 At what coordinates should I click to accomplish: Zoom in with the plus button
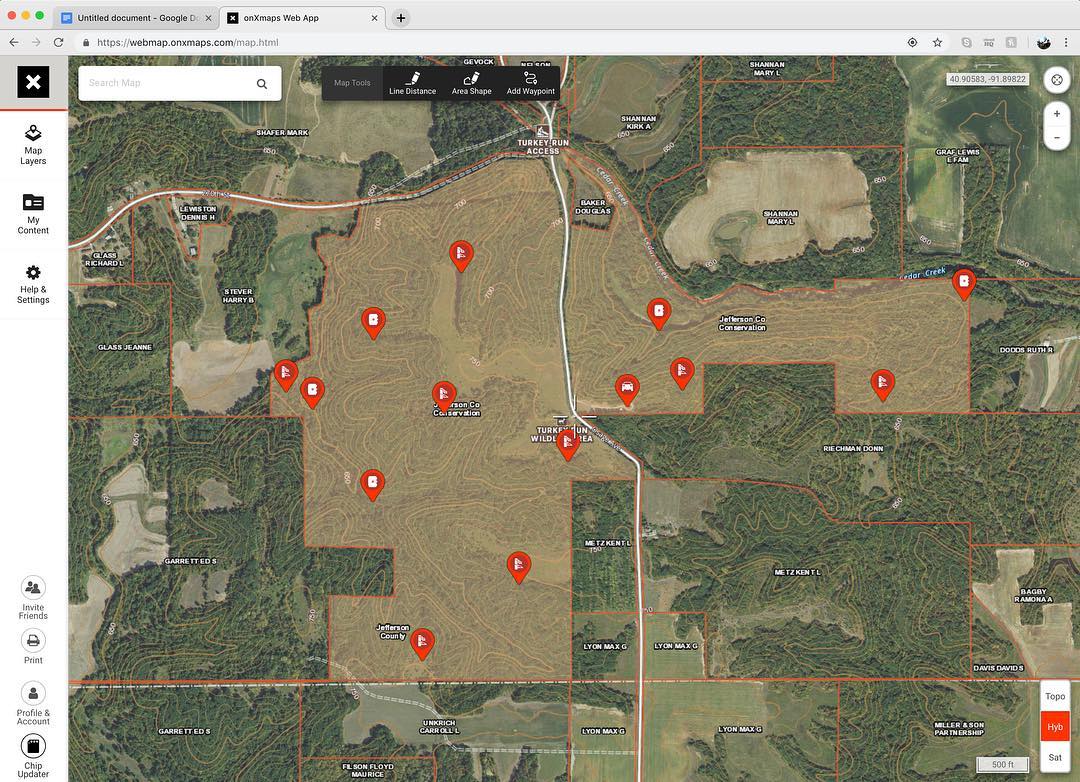tap(1057, 114)
